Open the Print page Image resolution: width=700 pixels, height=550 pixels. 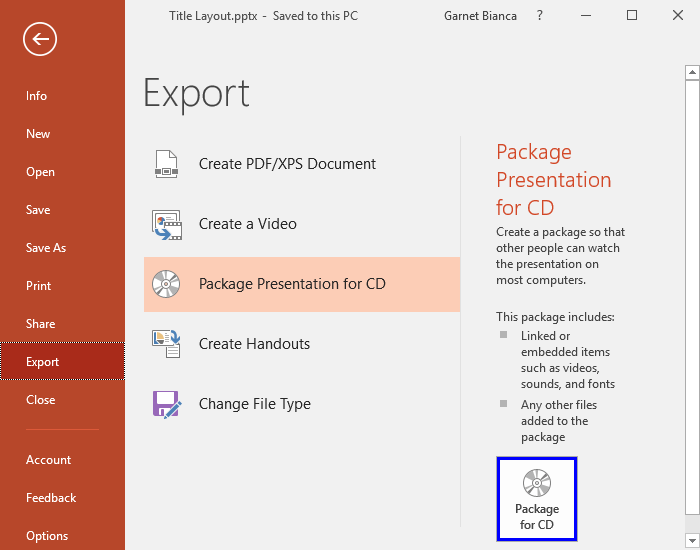(x=38, y=286)
